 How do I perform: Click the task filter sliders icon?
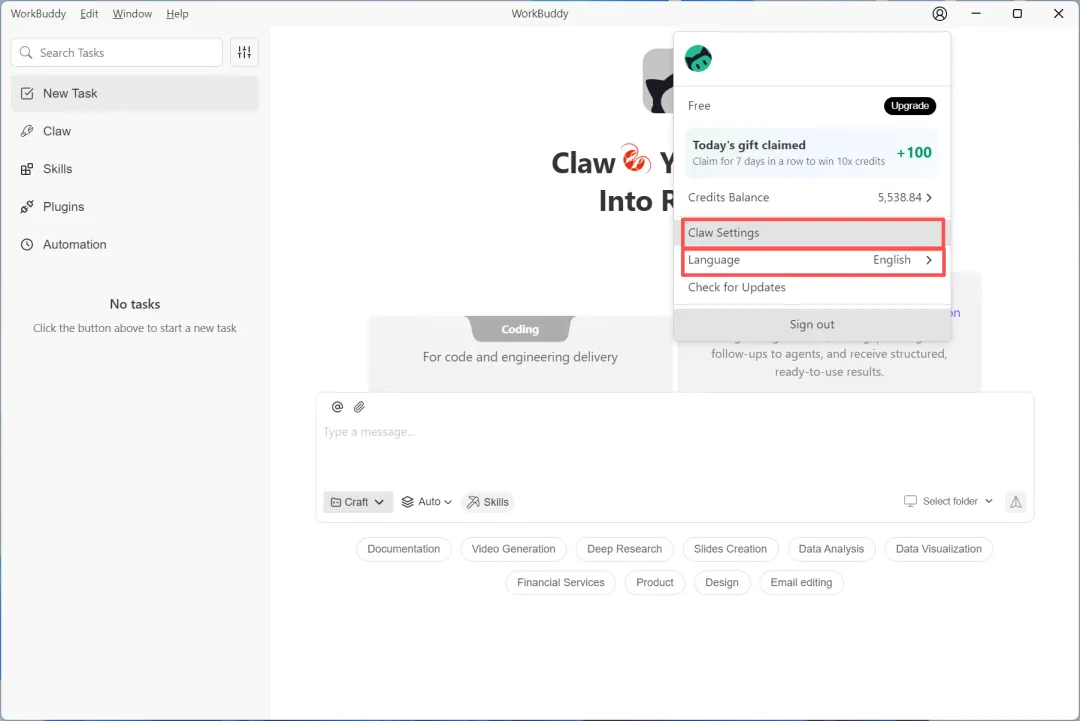click(x=245, y=52)
